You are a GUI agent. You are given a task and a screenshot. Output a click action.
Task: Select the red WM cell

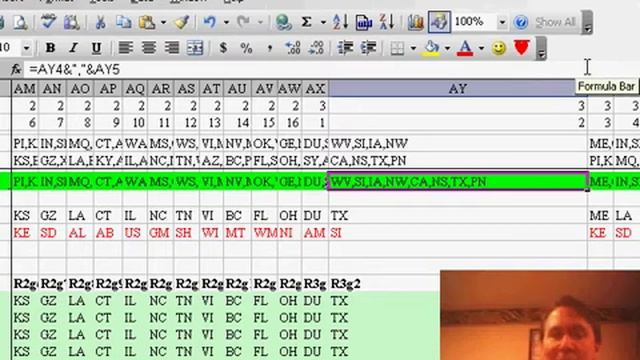[264, 233]
